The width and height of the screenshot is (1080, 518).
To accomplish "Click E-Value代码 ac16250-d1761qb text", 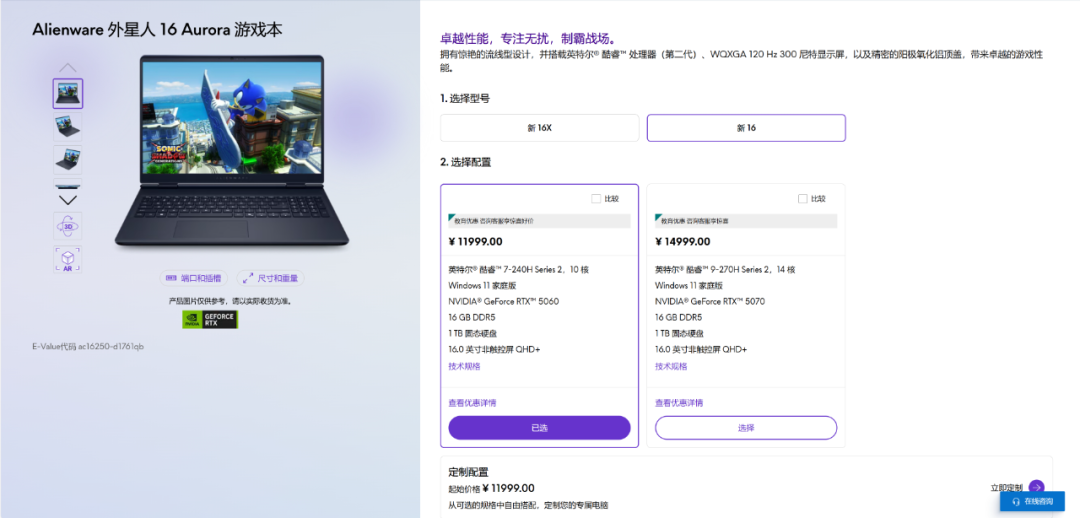I will click(x=88, y=346).
